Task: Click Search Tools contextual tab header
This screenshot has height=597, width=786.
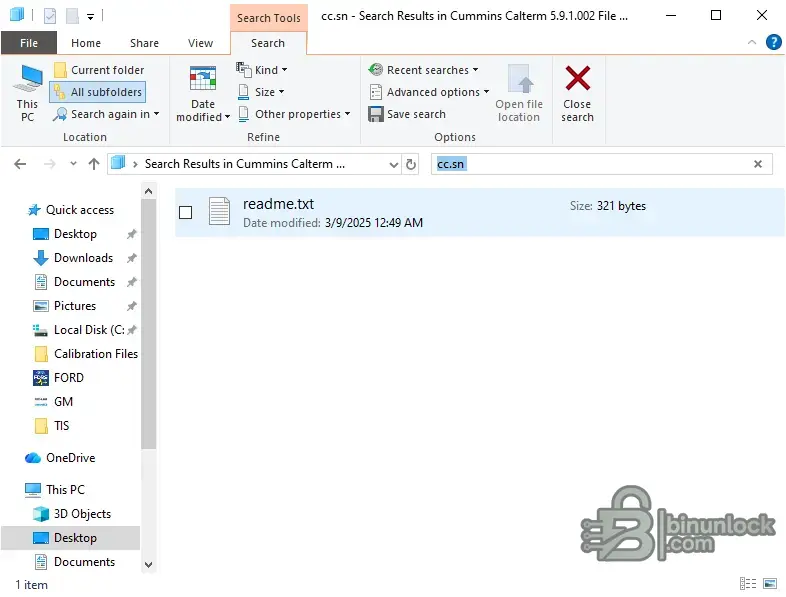Action: click(x=269, y=18)
